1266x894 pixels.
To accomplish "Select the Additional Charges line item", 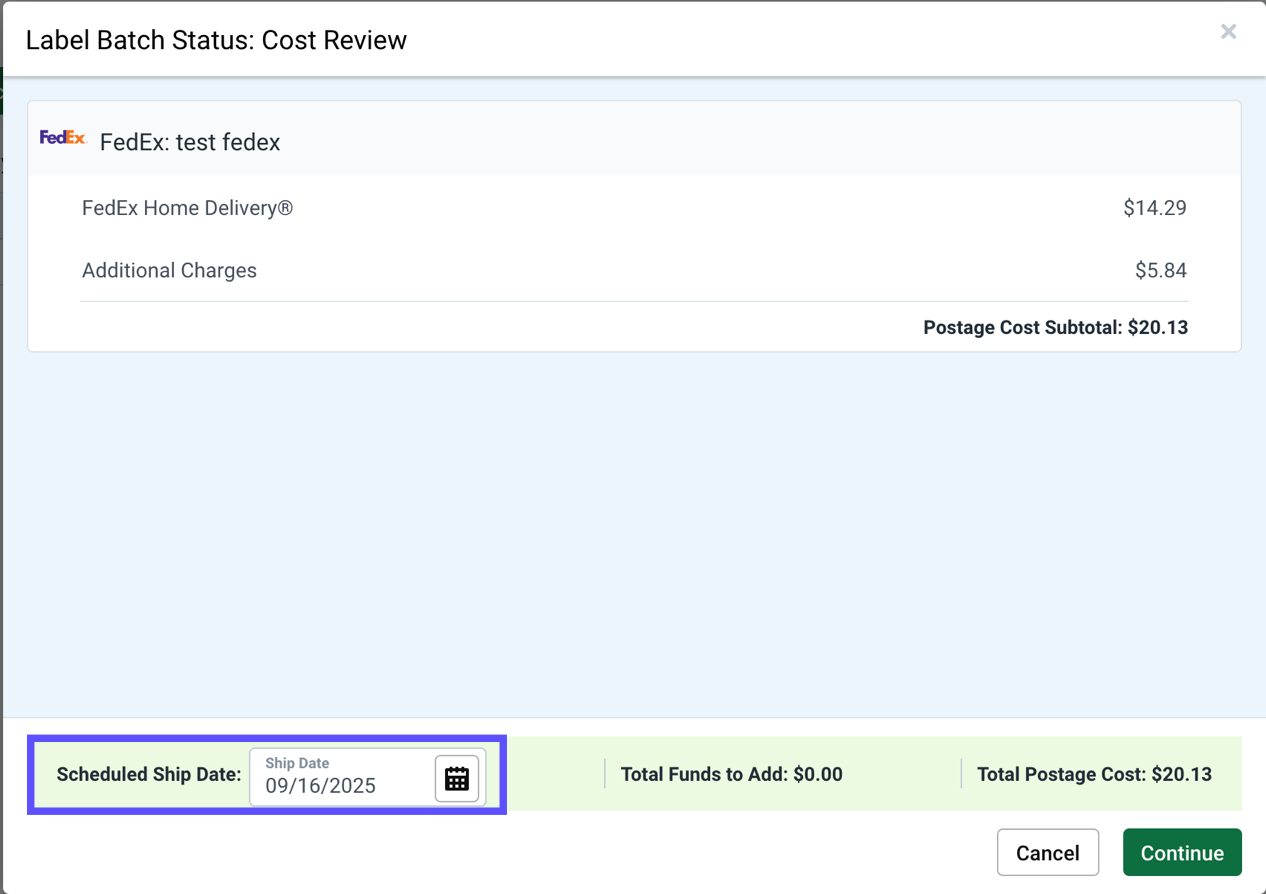I will coord(169,270).
